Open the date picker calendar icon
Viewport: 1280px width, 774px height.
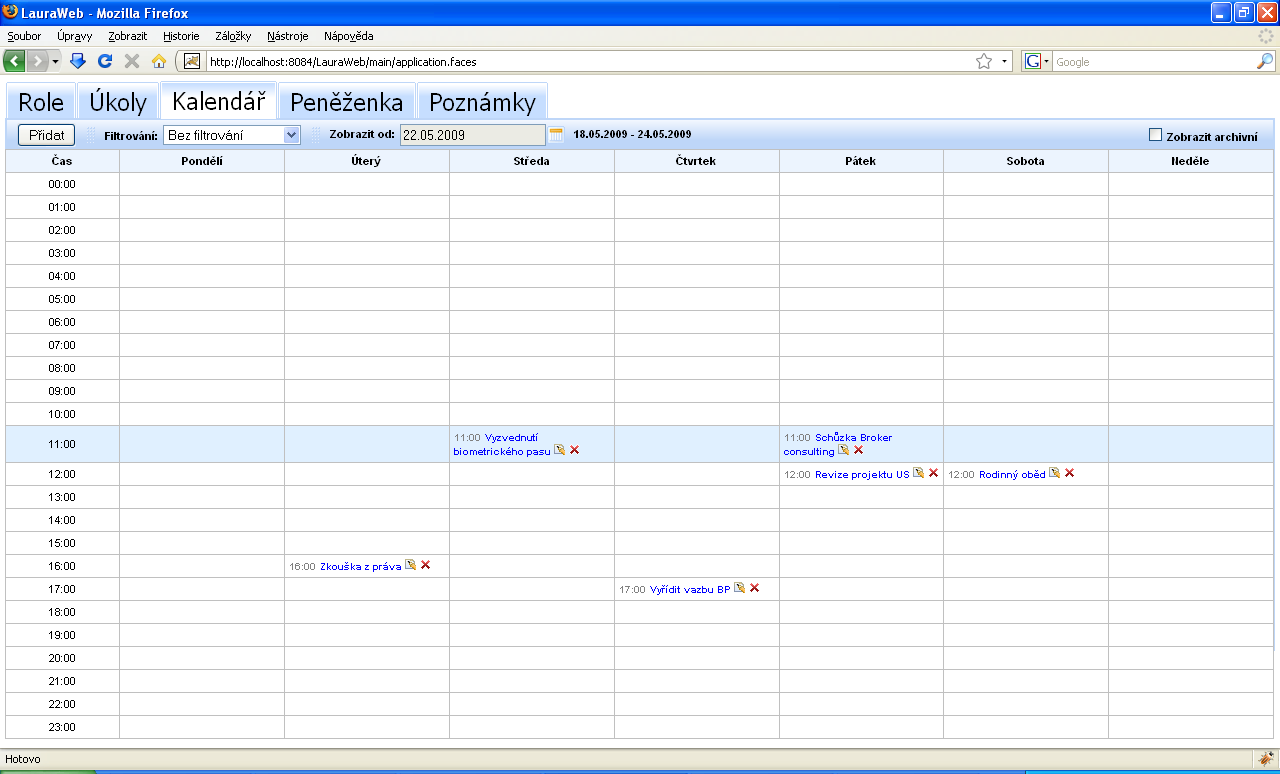[x=556, y=135]
